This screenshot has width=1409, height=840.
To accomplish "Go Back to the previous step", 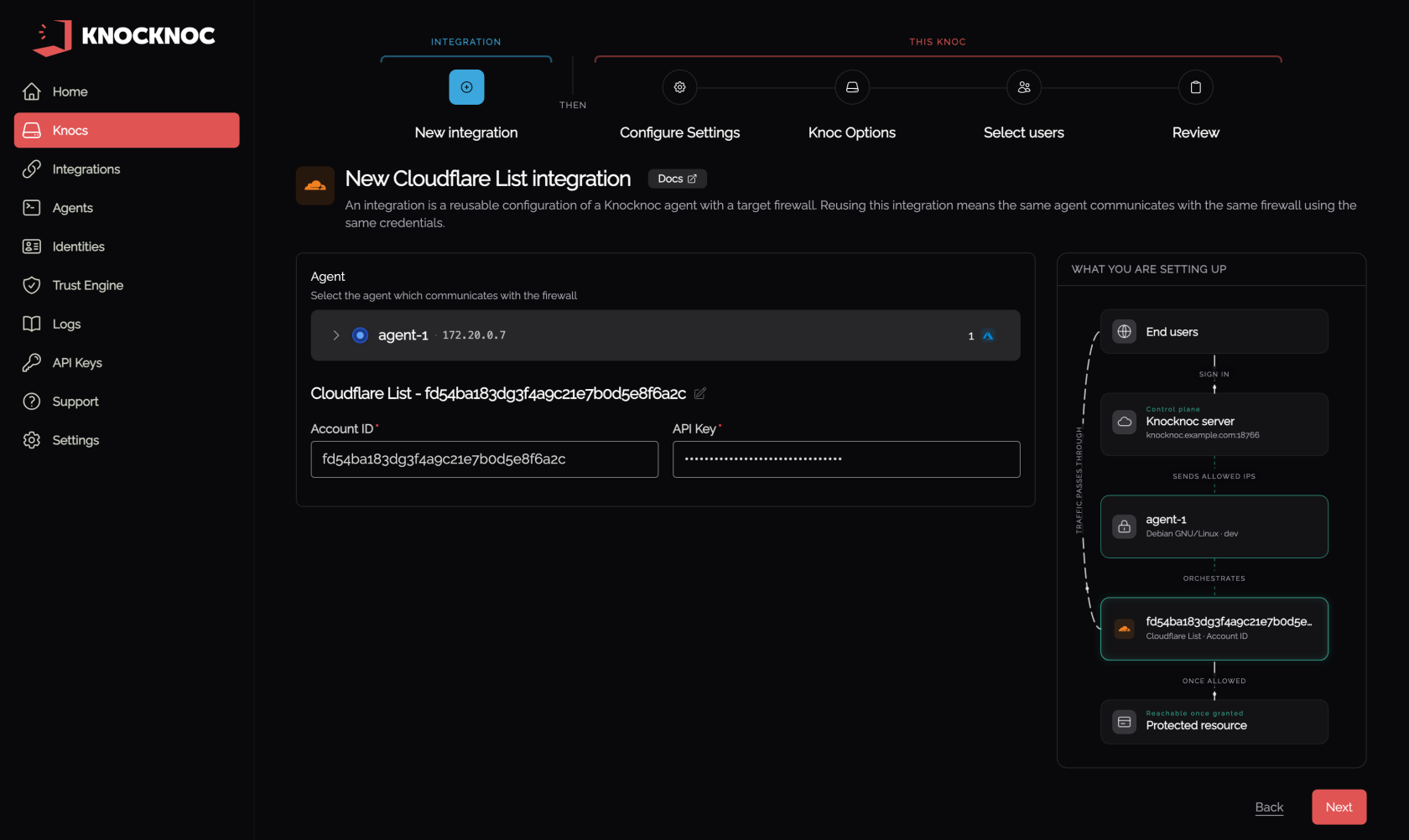I will [x=1269, y=807].
